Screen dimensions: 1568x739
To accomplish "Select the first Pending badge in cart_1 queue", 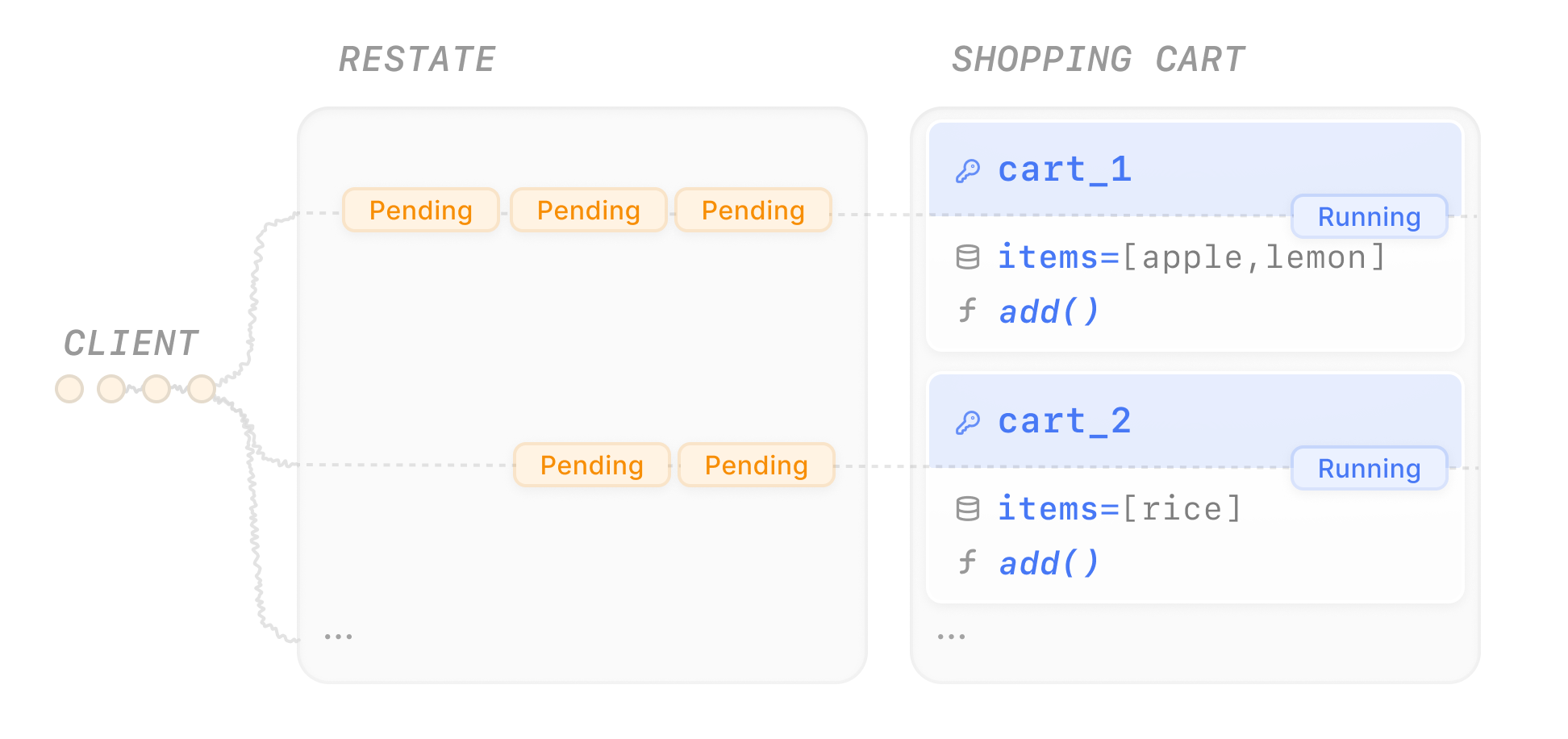I will coord(421,211).
